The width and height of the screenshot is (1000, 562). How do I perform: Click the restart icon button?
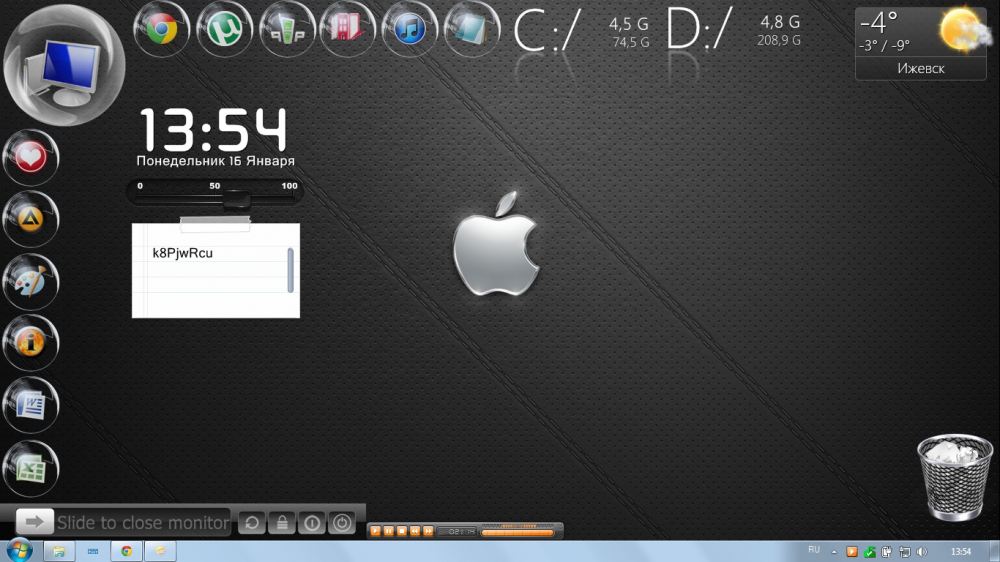(252, 523)
